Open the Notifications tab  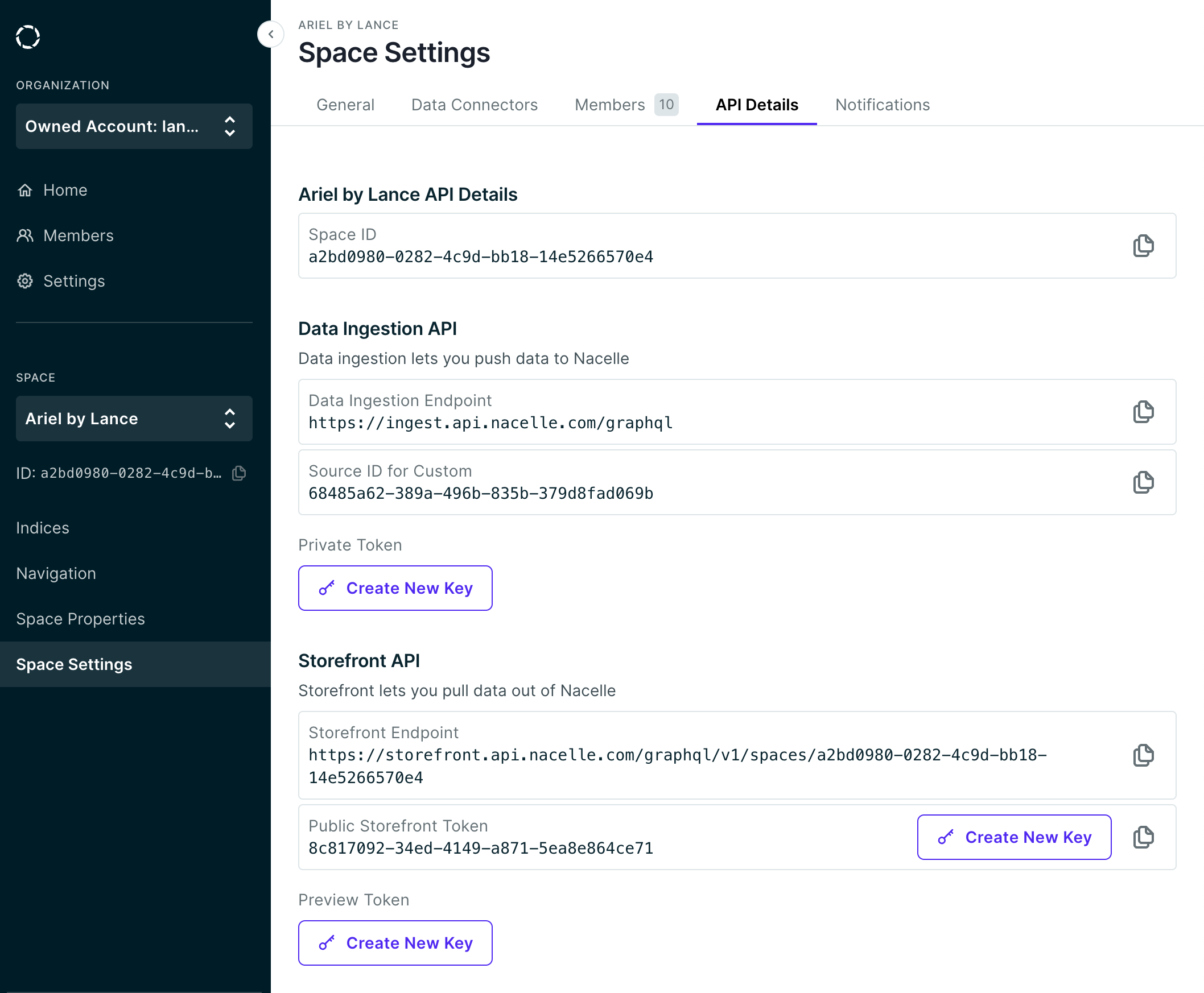pos(882,105)
